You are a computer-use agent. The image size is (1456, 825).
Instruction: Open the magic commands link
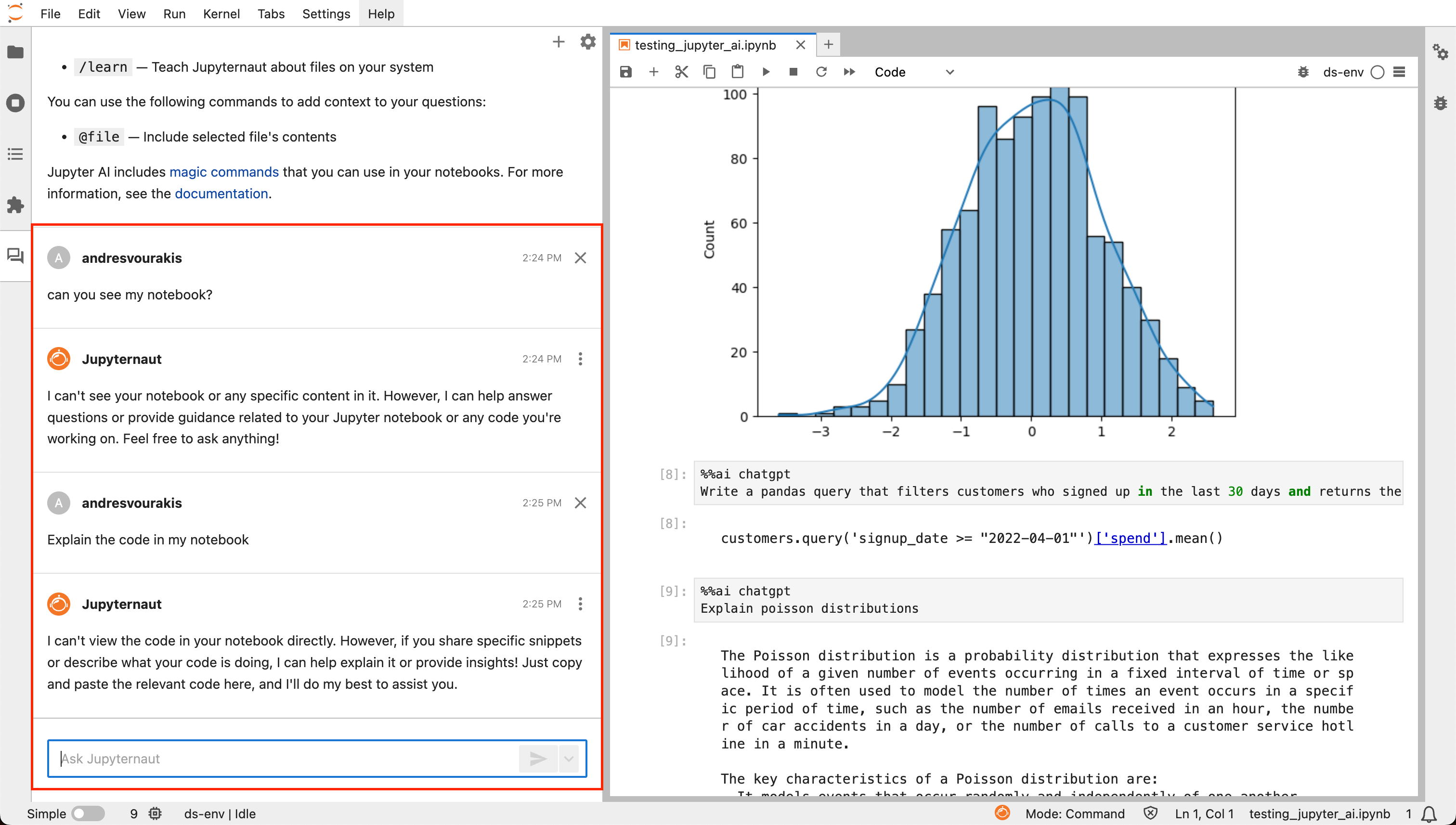[x=224, y=172]
